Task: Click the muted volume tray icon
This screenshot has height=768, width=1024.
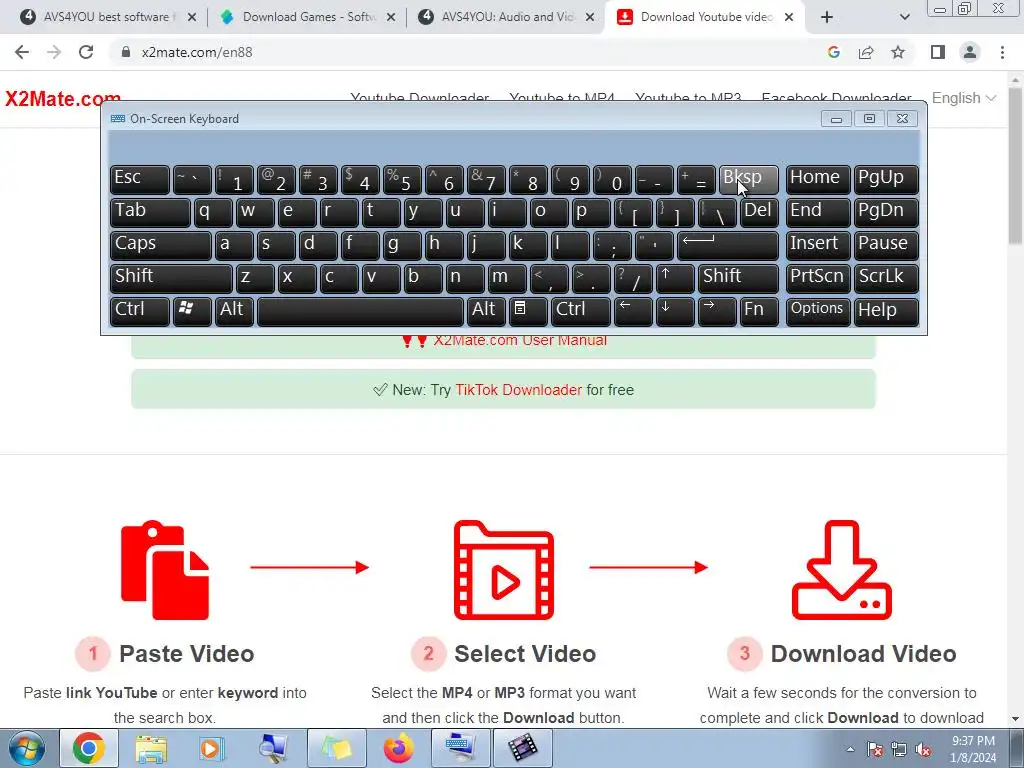Action: (x=923, y=750)
